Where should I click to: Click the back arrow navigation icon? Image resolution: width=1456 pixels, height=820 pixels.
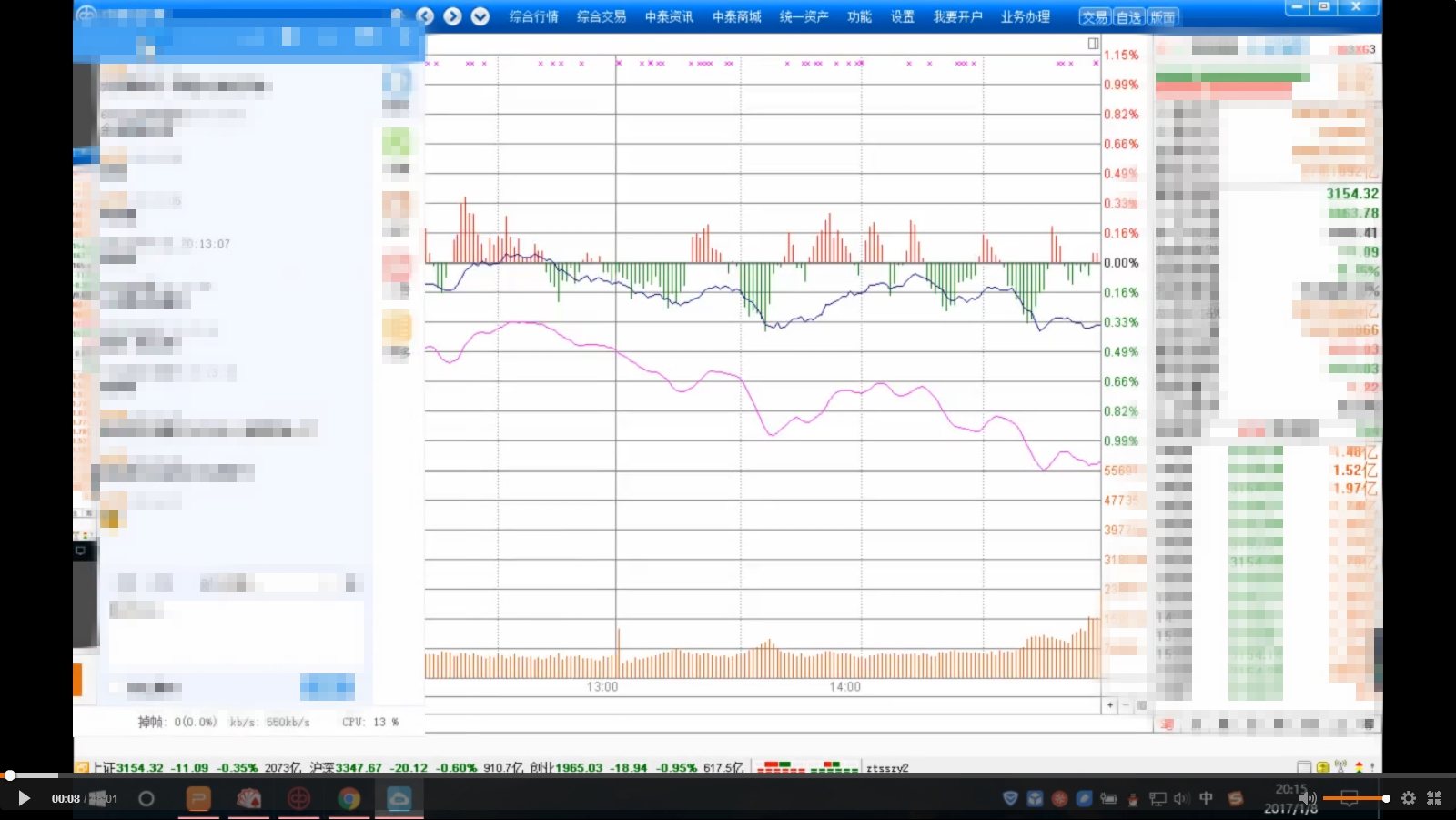click(425, 16)
